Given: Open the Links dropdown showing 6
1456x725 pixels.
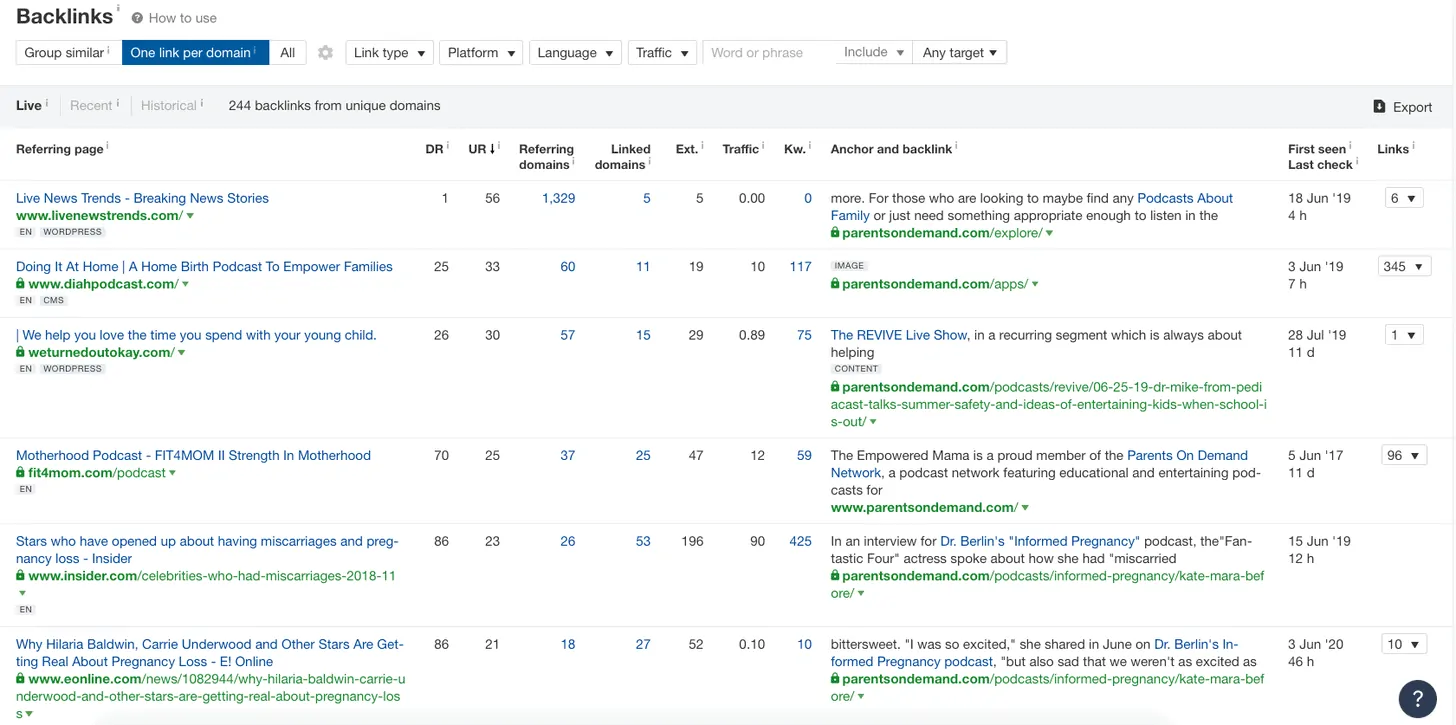Looking at the screenshot, I should click(x=1403, y=198).
